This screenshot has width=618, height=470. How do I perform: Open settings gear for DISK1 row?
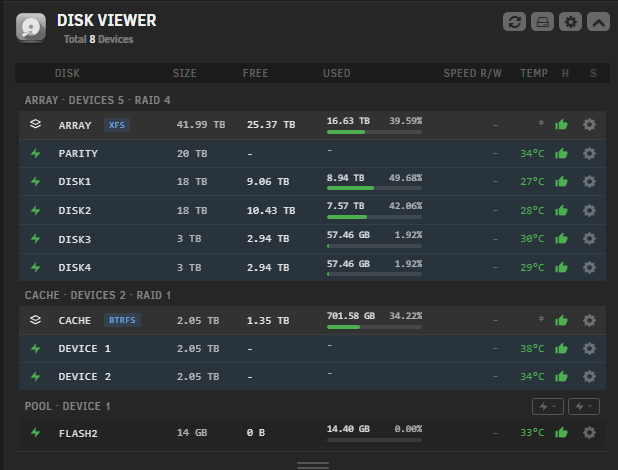589,181
